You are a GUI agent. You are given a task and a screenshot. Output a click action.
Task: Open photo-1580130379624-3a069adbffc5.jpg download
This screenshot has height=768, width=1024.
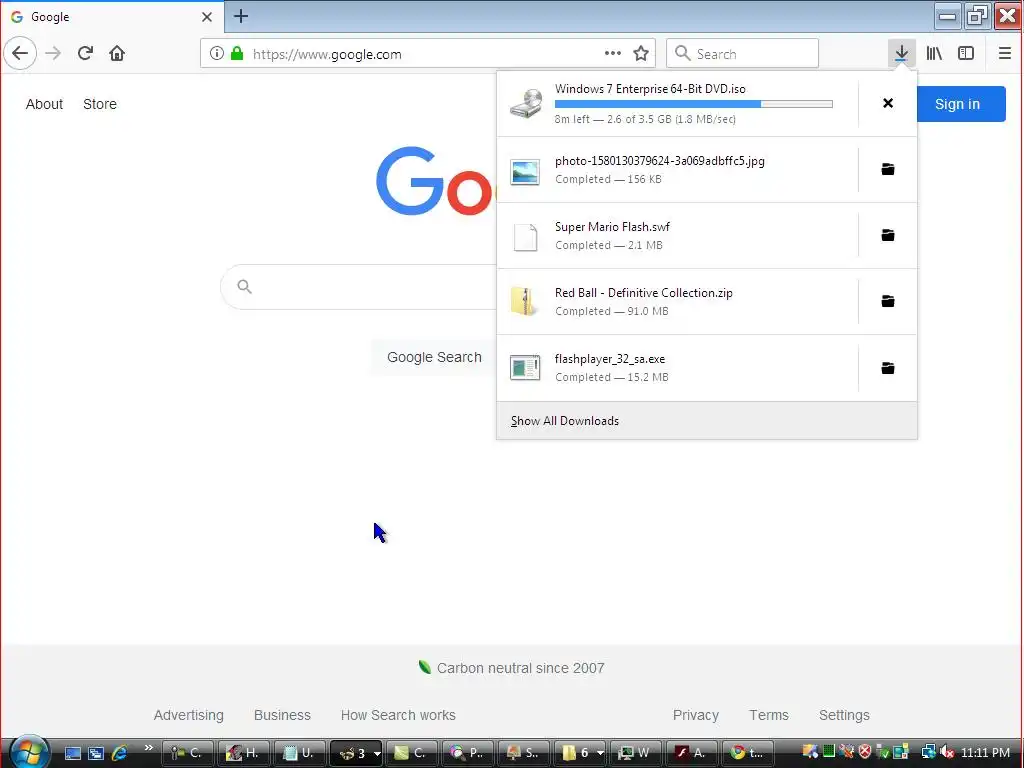(x=677, y=170)
